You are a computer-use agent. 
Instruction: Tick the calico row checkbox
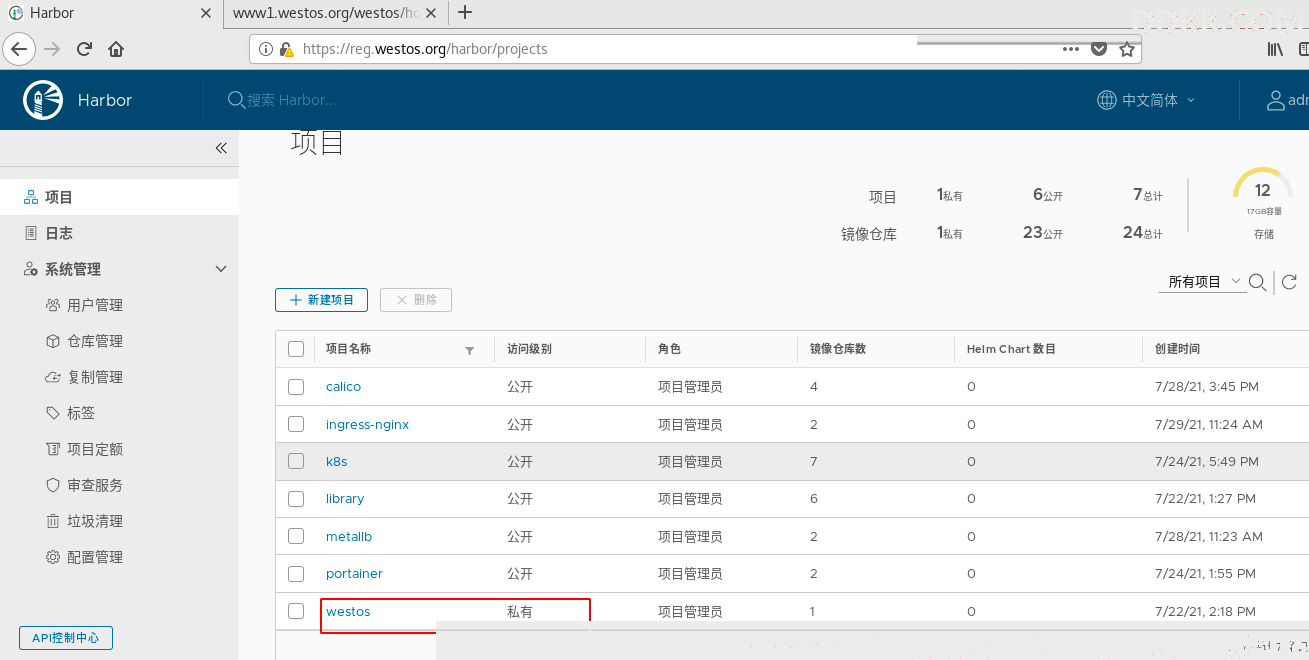[x=296, y=387]
